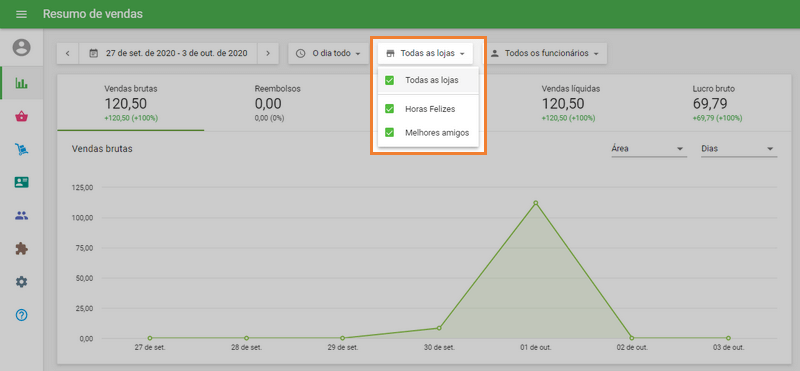800x371 pixels.
Task: Select the Vendas líquidas summary tab
Action: pos(570,104)
